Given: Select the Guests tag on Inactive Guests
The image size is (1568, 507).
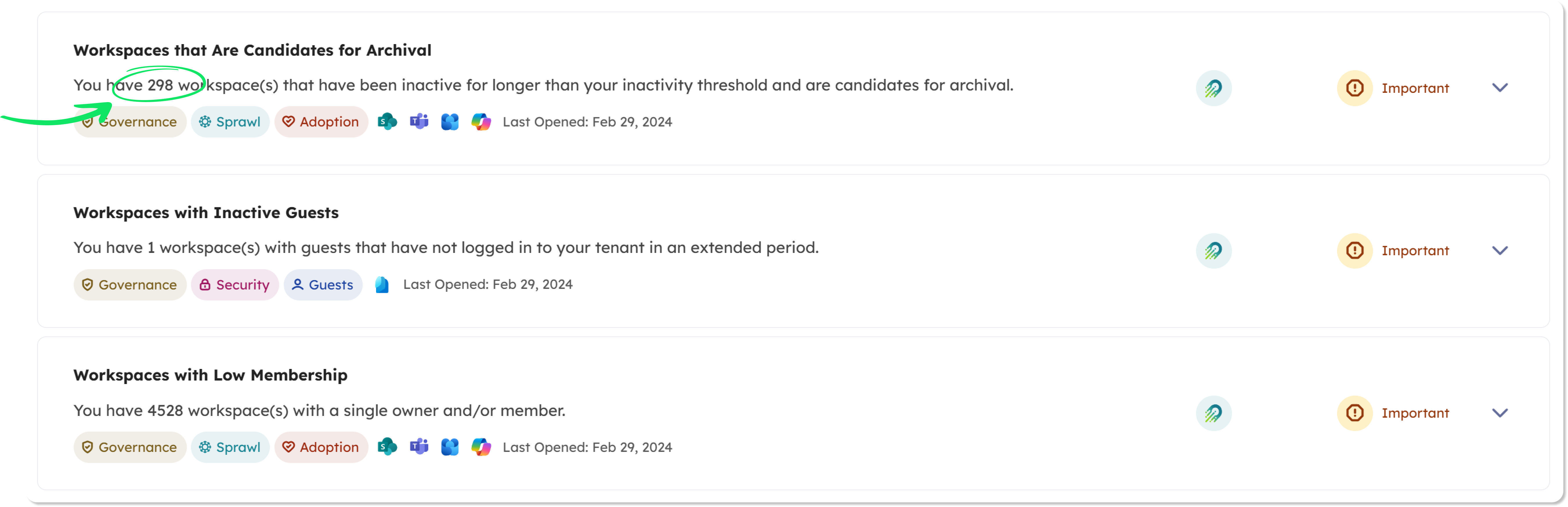Looking at the screenshot, I should 323,284.
